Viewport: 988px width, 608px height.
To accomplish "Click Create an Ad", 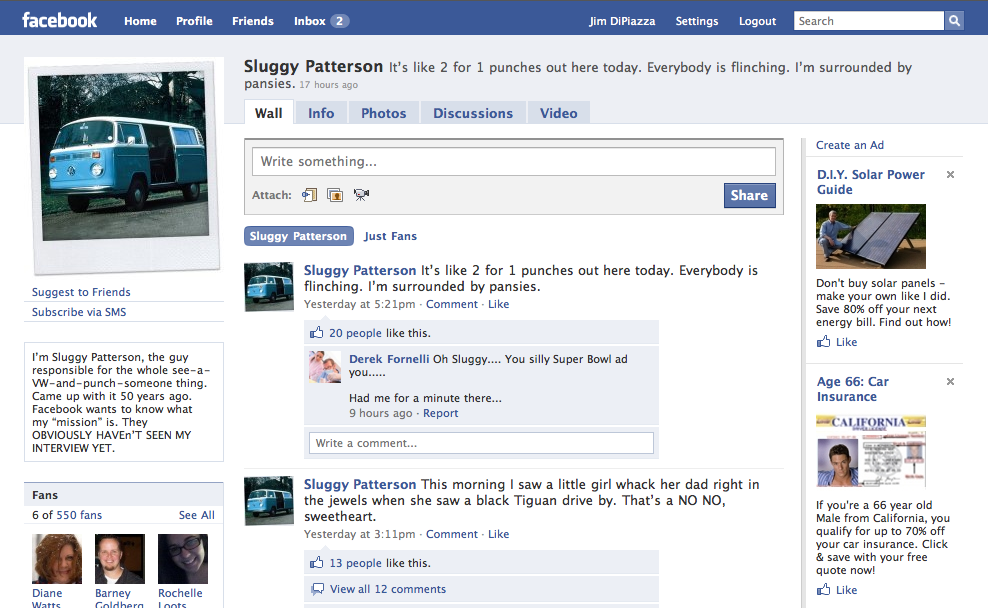I will pyautogui.click(x=849, y=144).
